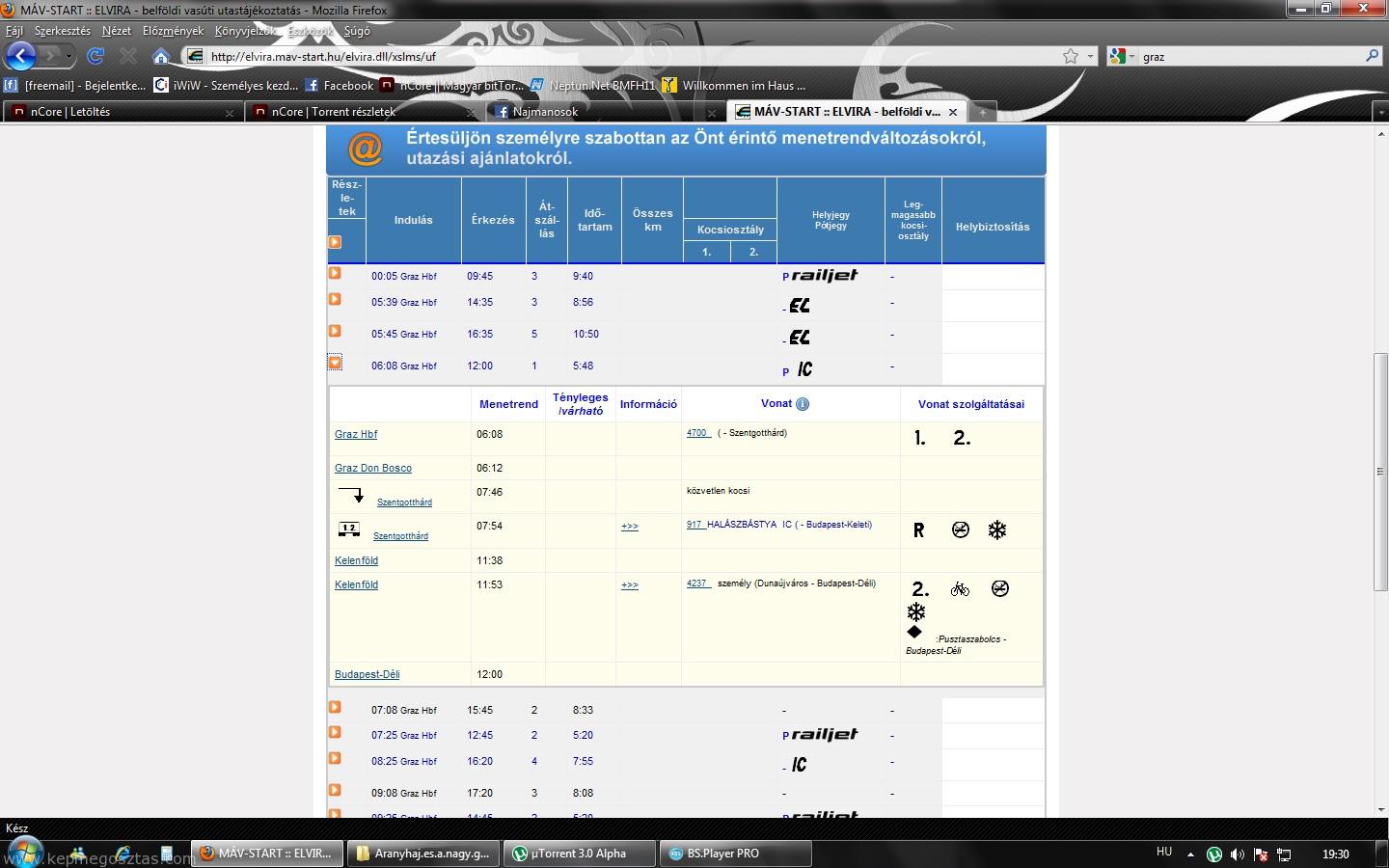Open a new tab with plus button
Image resolution: width=1389 pixels, height=868 pixels.
982,112
